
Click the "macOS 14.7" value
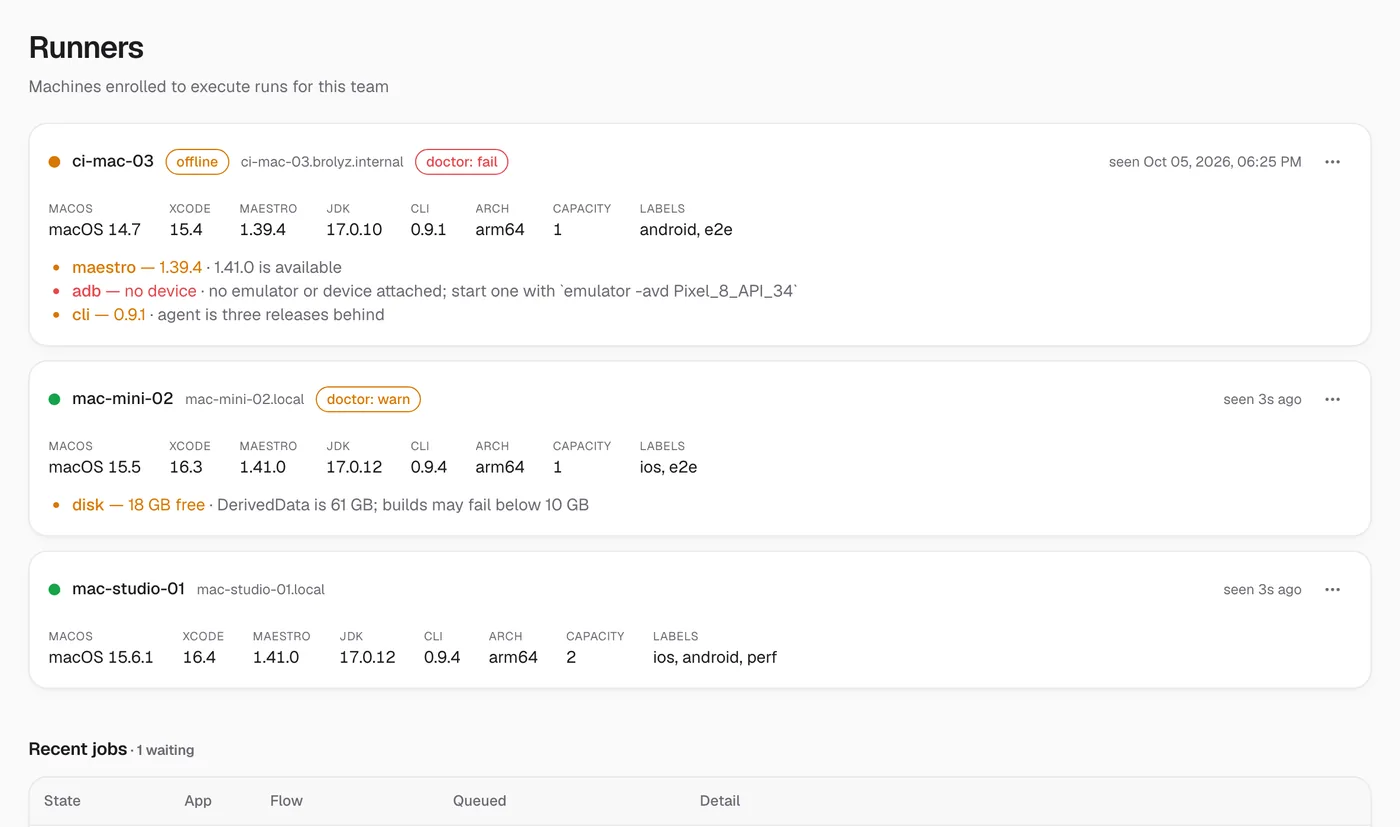point(95,230)
